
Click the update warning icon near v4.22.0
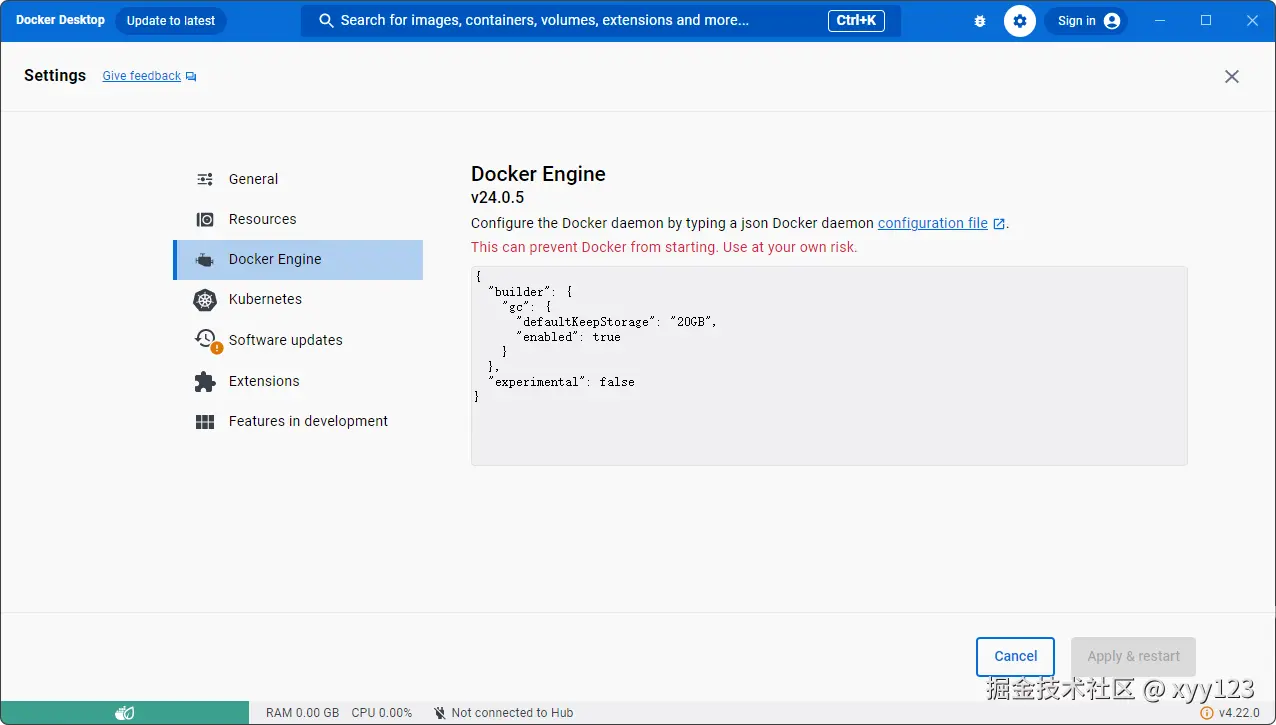pos(1206,713)
